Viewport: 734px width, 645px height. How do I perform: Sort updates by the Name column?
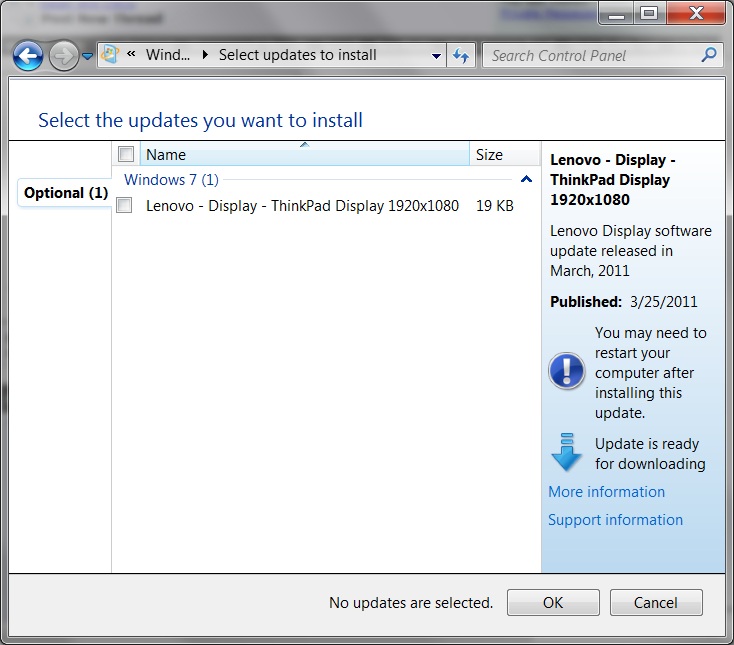[305, 154]
